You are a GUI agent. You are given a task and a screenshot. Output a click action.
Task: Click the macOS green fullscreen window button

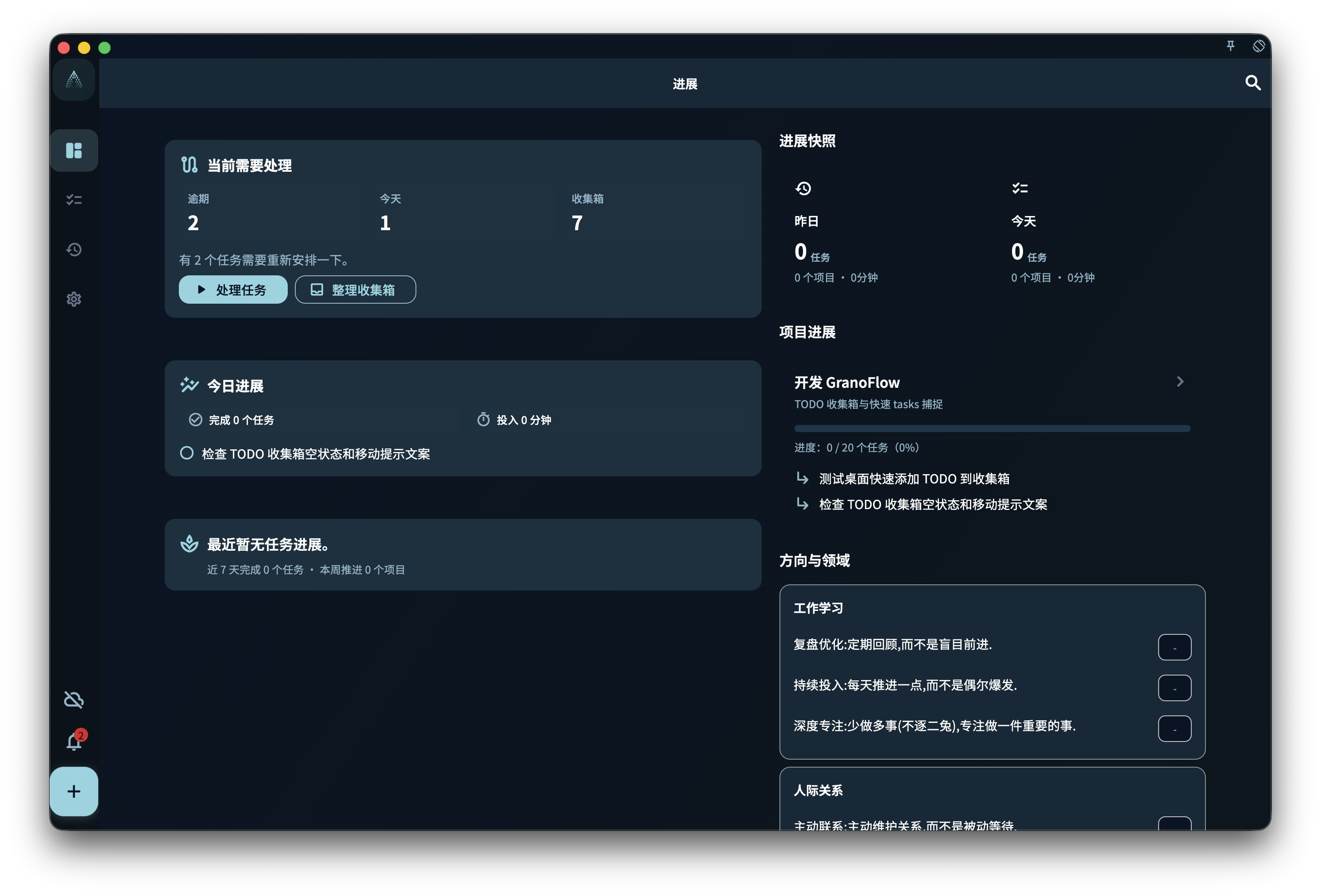point(104,48)
